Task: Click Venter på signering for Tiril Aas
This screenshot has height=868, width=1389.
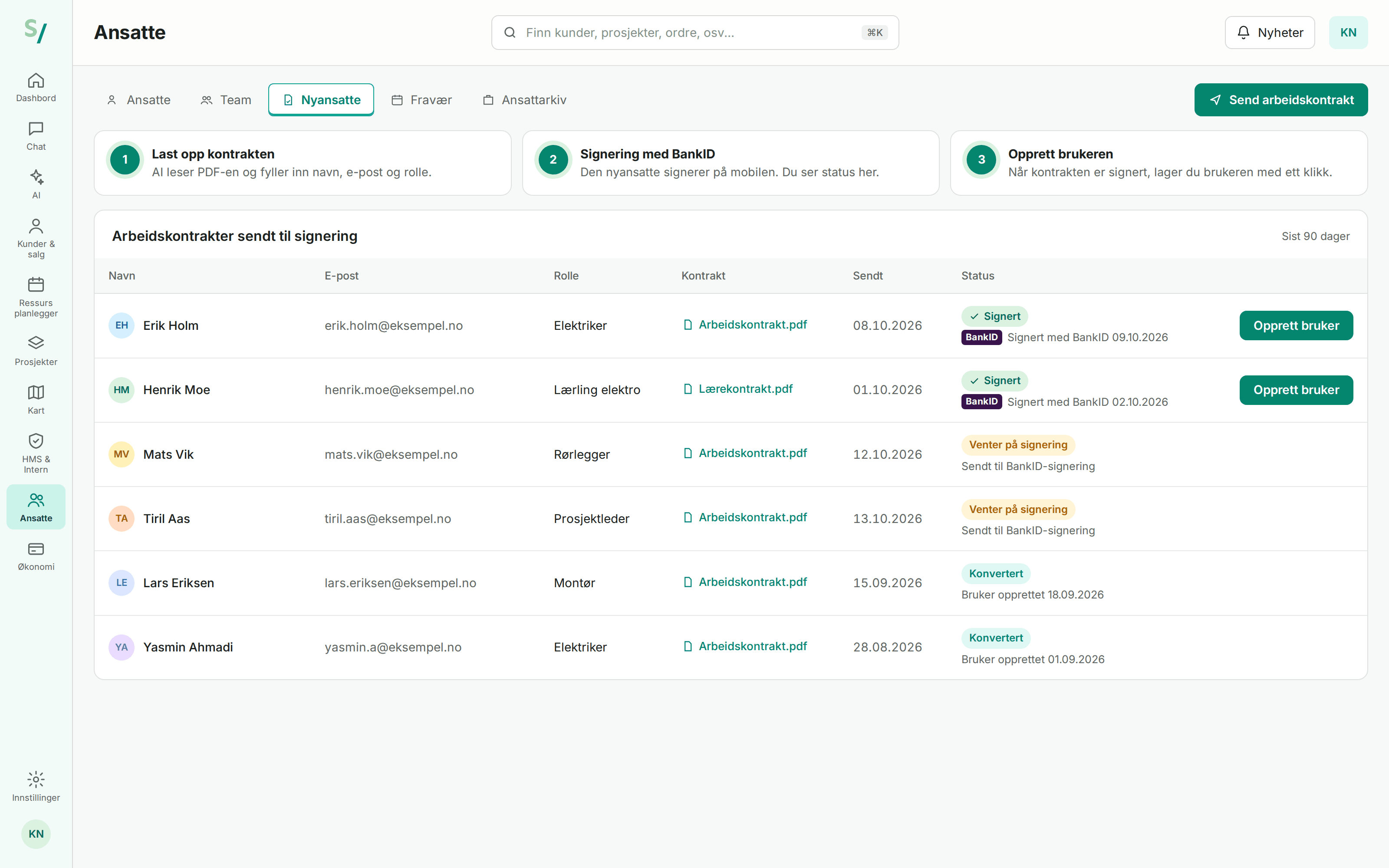Action: click(1017, 509)
